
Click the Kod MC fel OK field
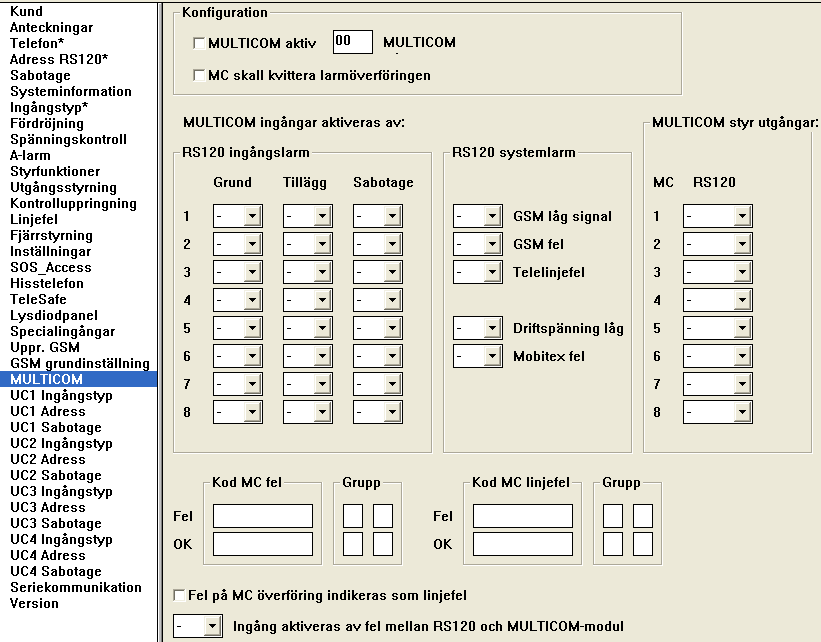pos(263,544)
